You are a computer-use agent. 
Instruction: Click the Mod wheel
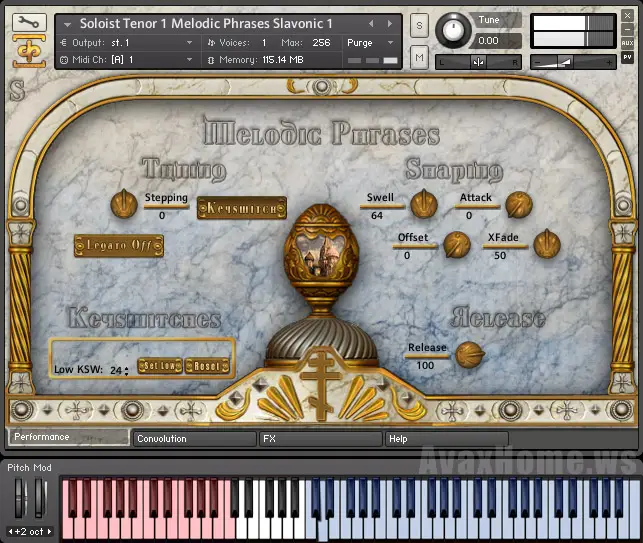[39, 497]
